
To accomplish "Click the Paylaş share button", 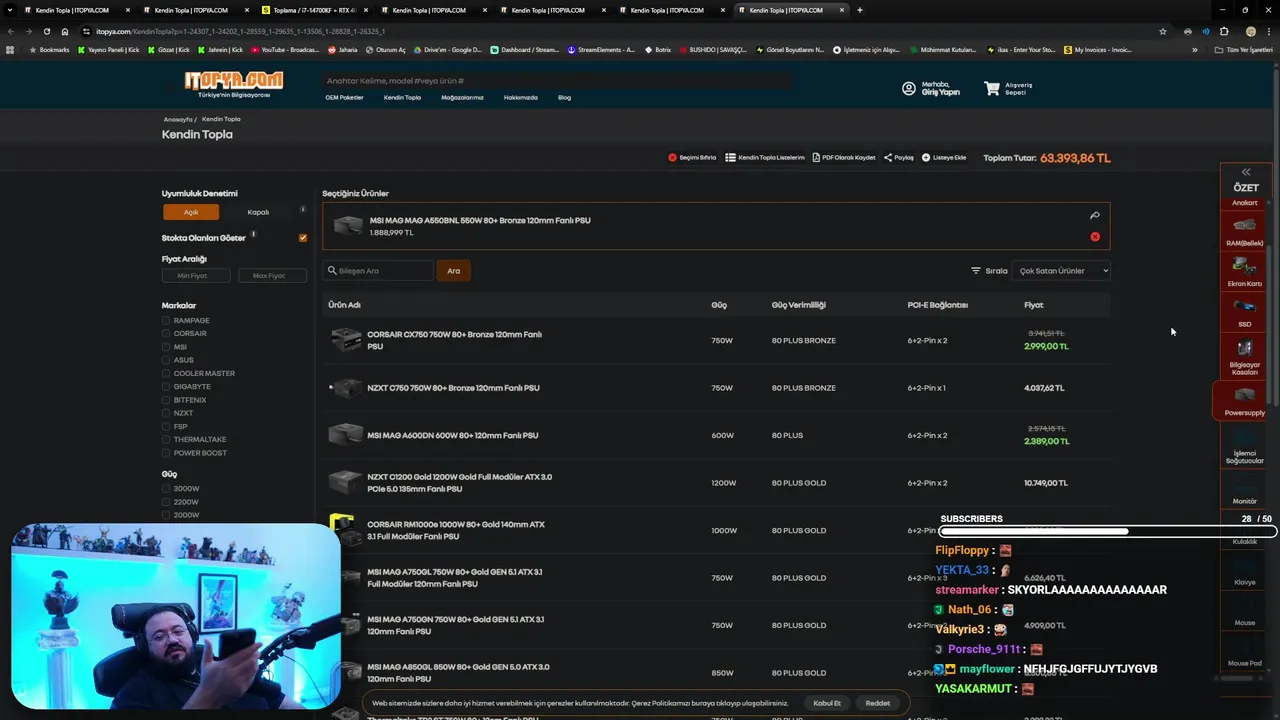I will 899,158.
